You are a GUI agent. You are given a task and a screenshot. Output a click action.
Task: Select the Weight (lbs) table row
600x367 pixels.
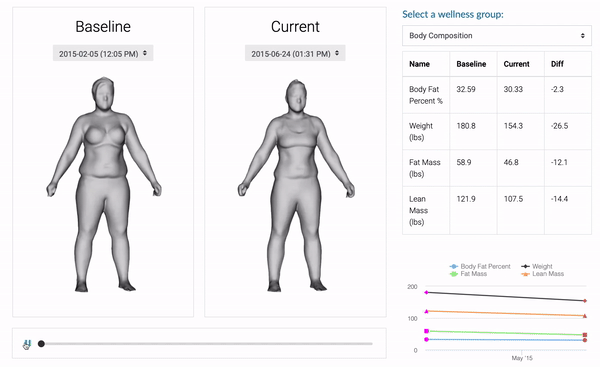coord(497,131)
